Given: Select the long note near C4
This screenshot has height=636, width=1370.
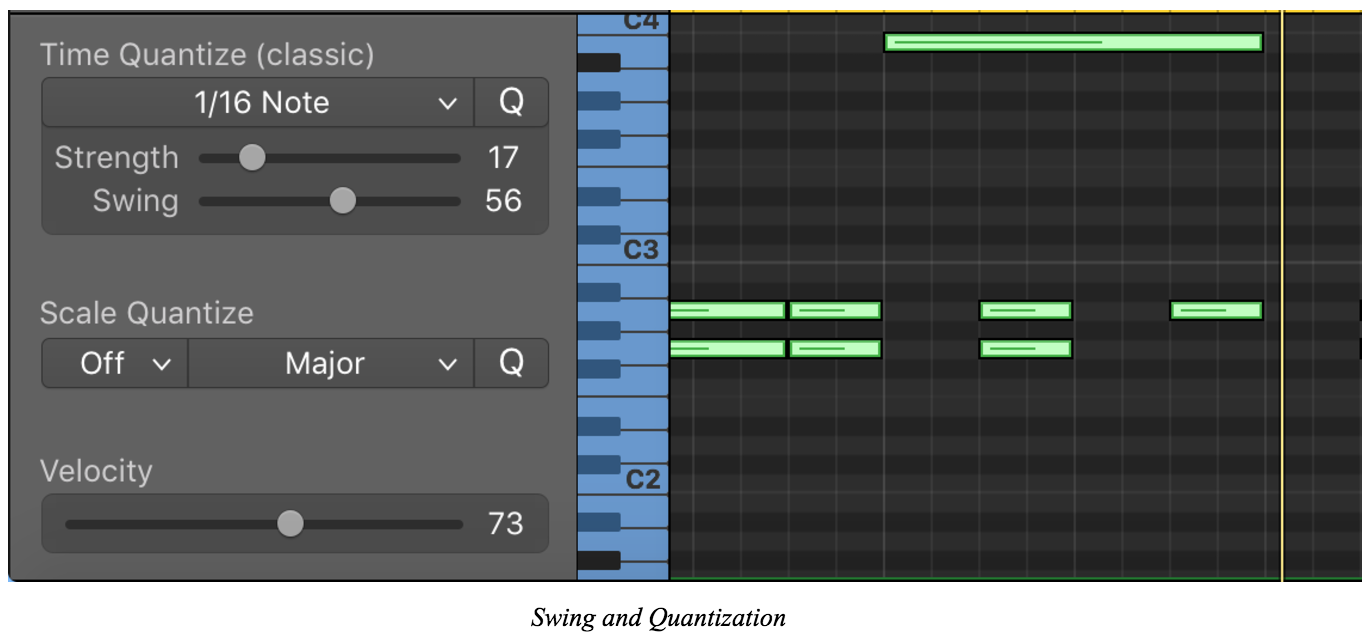Looking at the screenshot, I should (1073, 42).
